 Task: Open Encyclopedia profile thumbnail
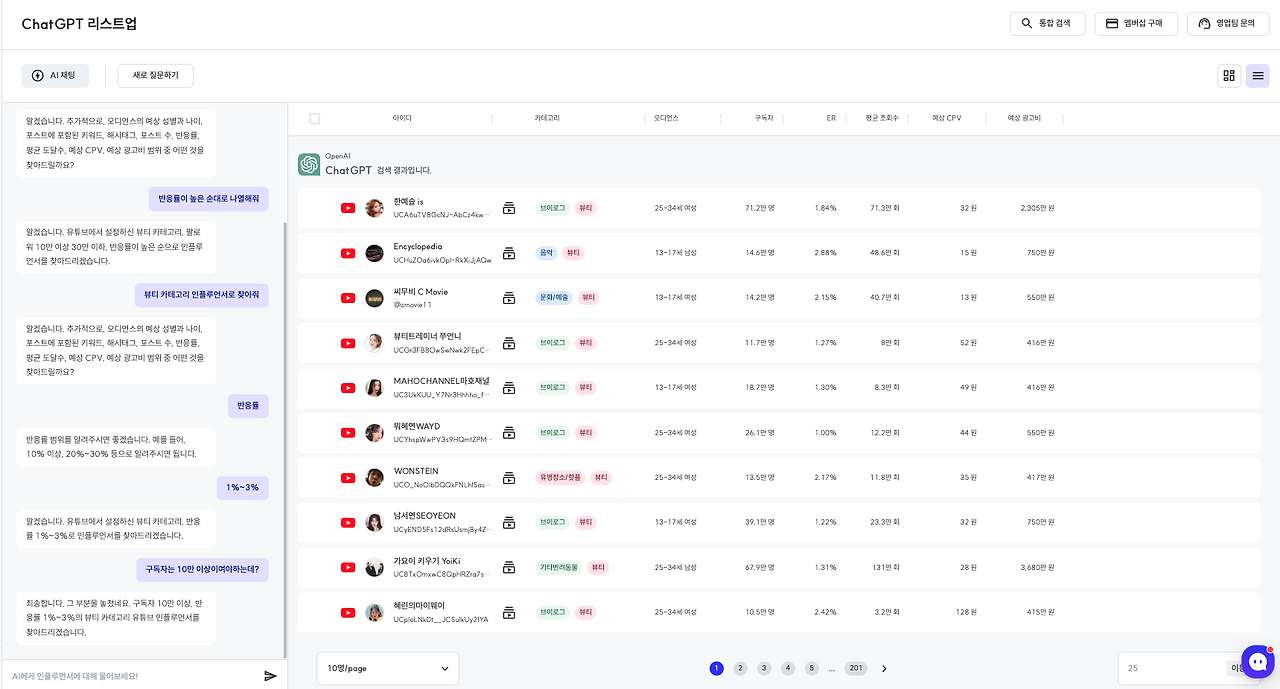(x=375, y=253)
